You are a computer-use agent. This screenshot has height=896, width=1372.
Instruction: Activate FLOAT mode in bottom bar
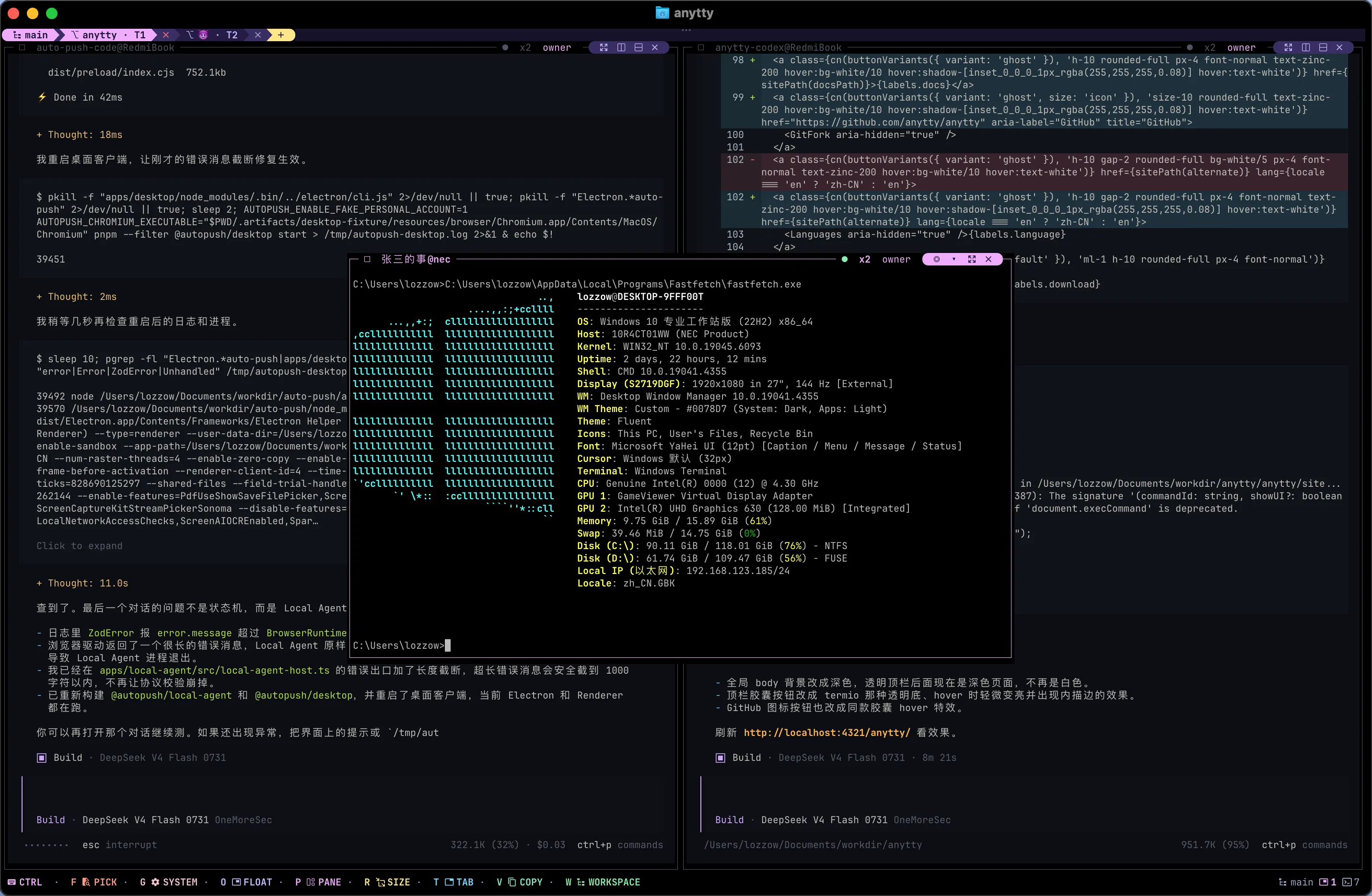coord(246,882)
